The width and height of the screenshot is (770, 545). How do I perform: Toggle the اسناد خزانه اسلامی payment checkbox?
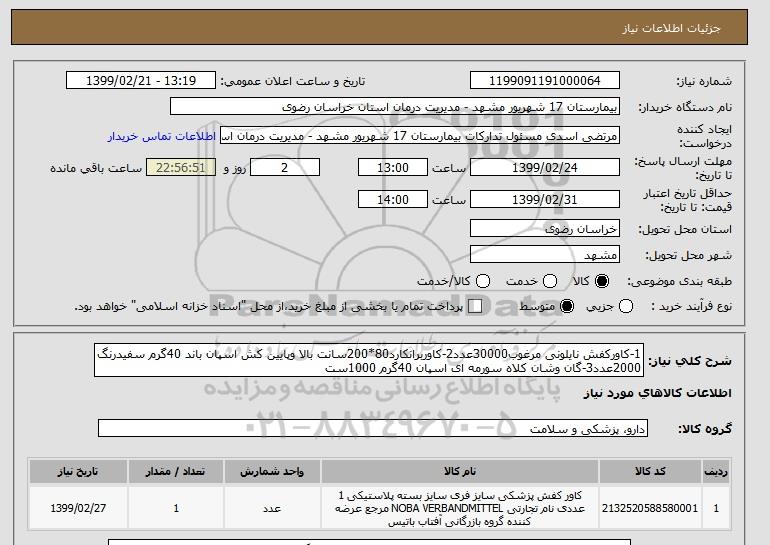click(475, 306)
